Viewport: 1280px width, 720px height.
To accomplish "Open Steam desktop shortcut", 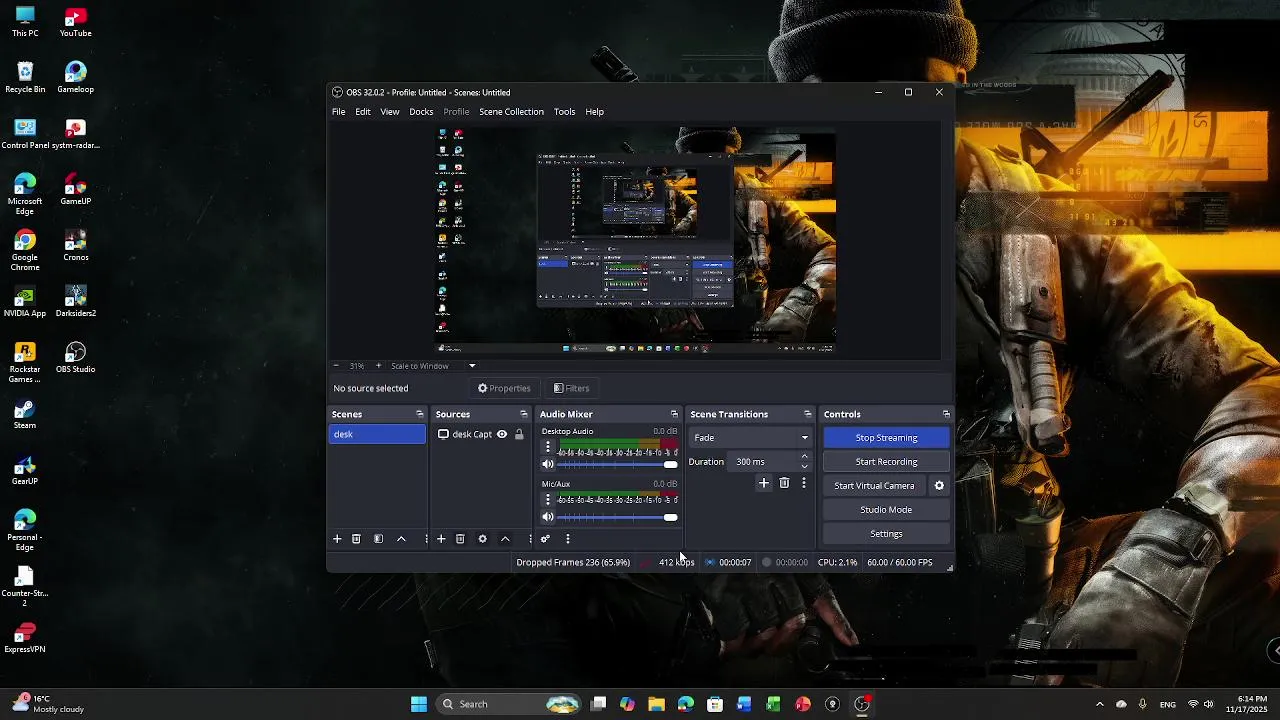I will (25, 415).
